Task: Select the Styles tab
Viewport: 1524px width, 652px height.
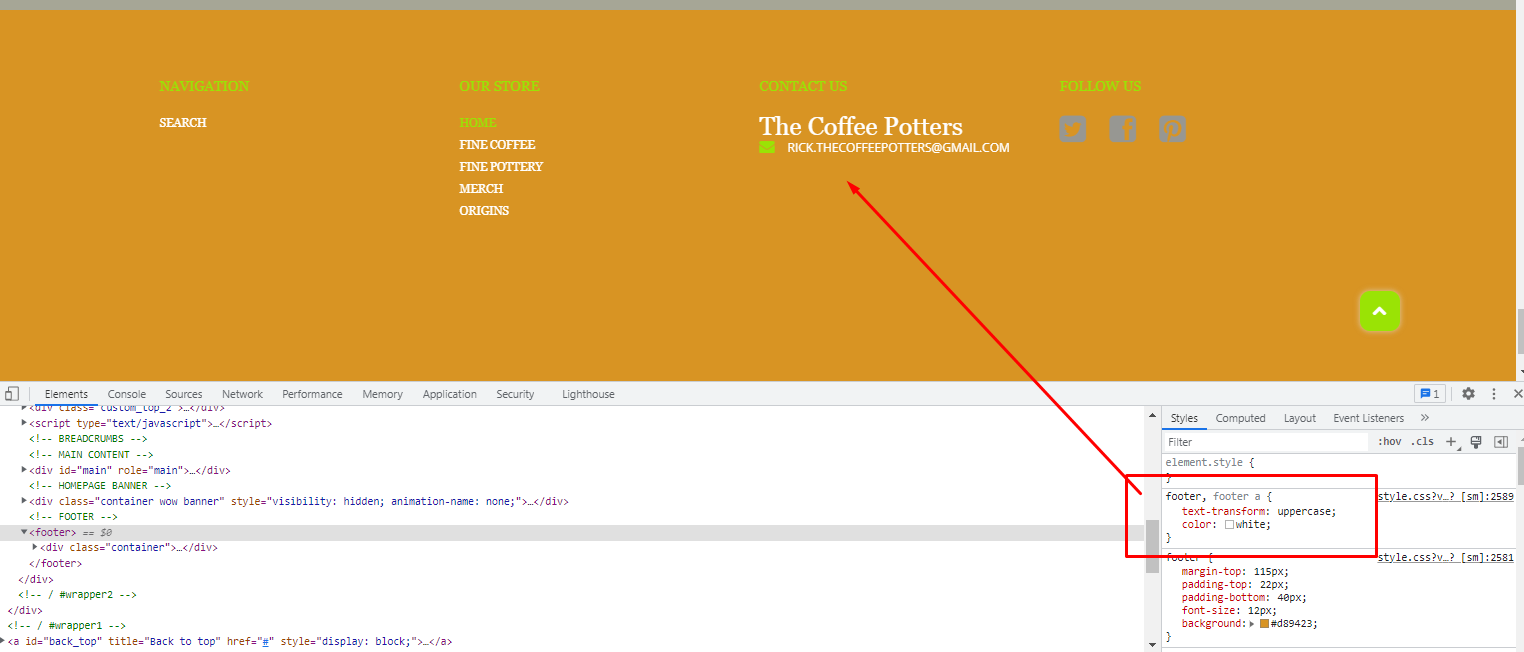Action: tap(1184, 418)
